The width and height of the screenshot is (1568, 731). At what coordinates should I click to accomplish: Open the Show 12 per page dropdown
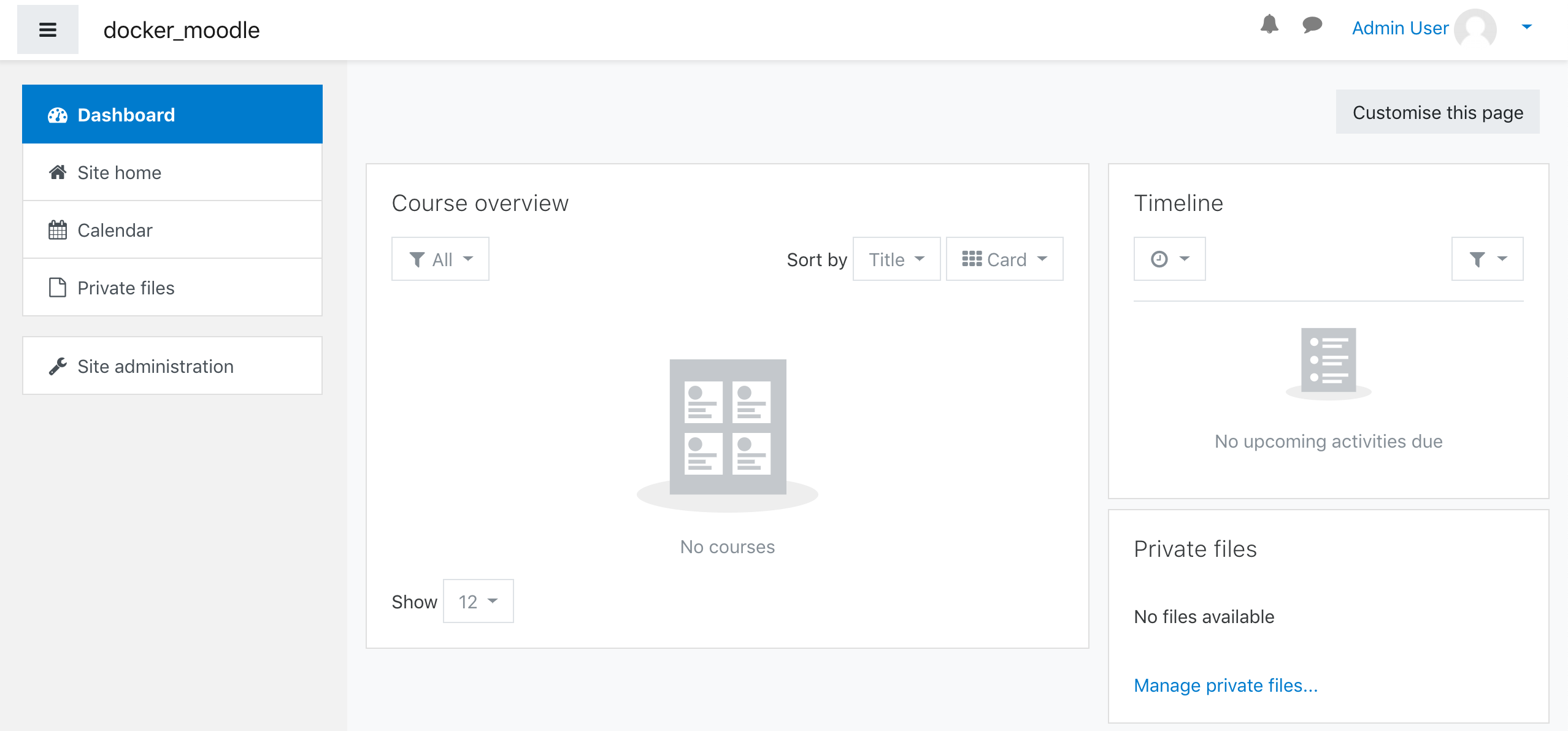tap(478, 602)
